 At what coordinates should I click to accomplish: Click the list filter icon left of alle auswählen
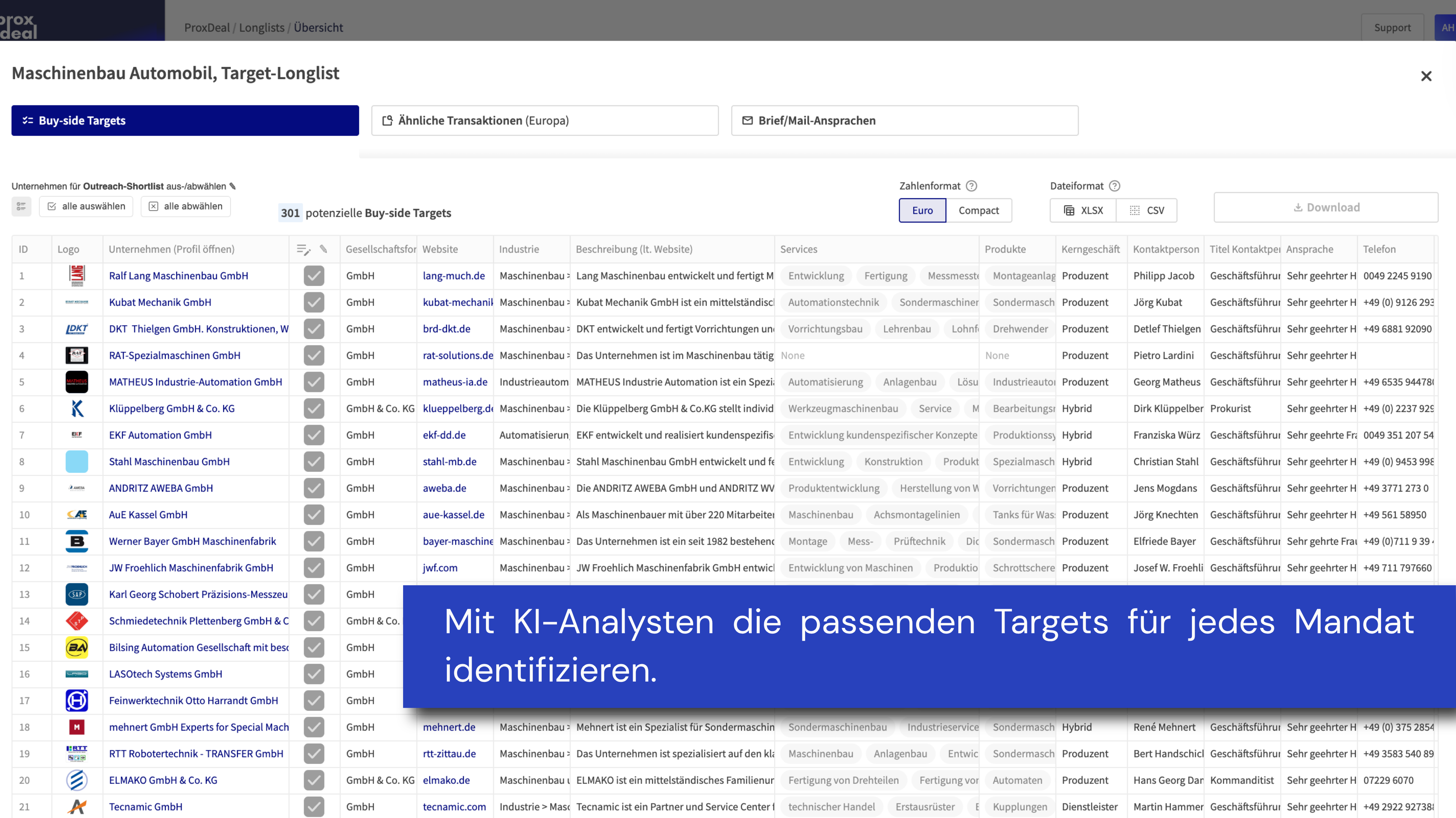(x=21, y=206)
